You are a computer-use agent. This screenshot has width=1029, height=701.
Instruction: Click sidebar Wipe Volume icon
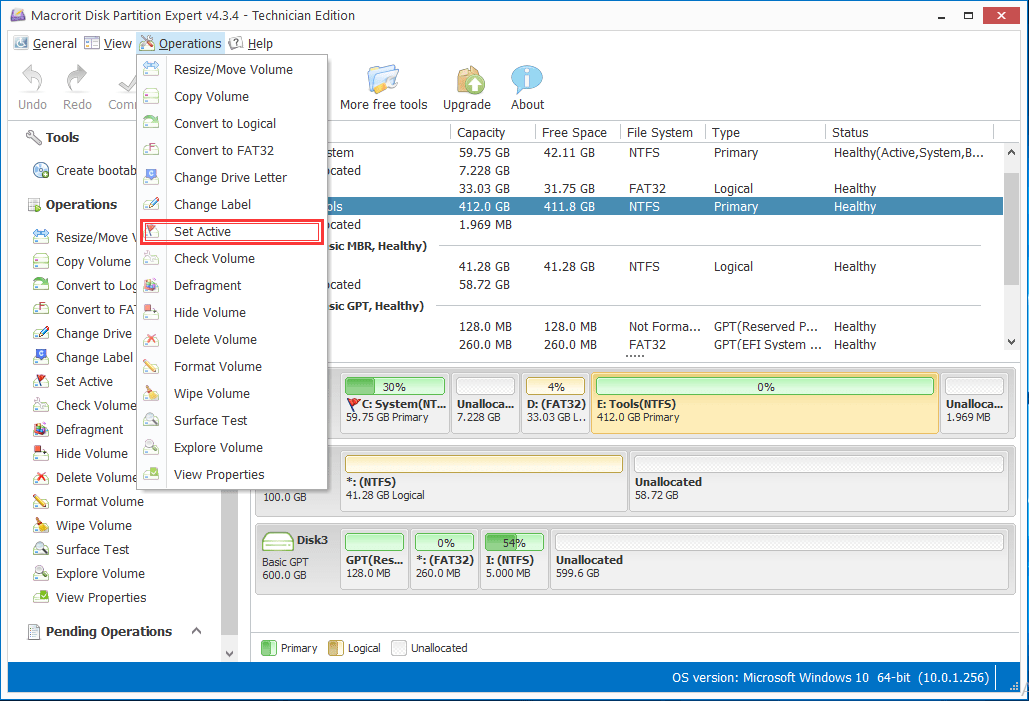[41, 525]
